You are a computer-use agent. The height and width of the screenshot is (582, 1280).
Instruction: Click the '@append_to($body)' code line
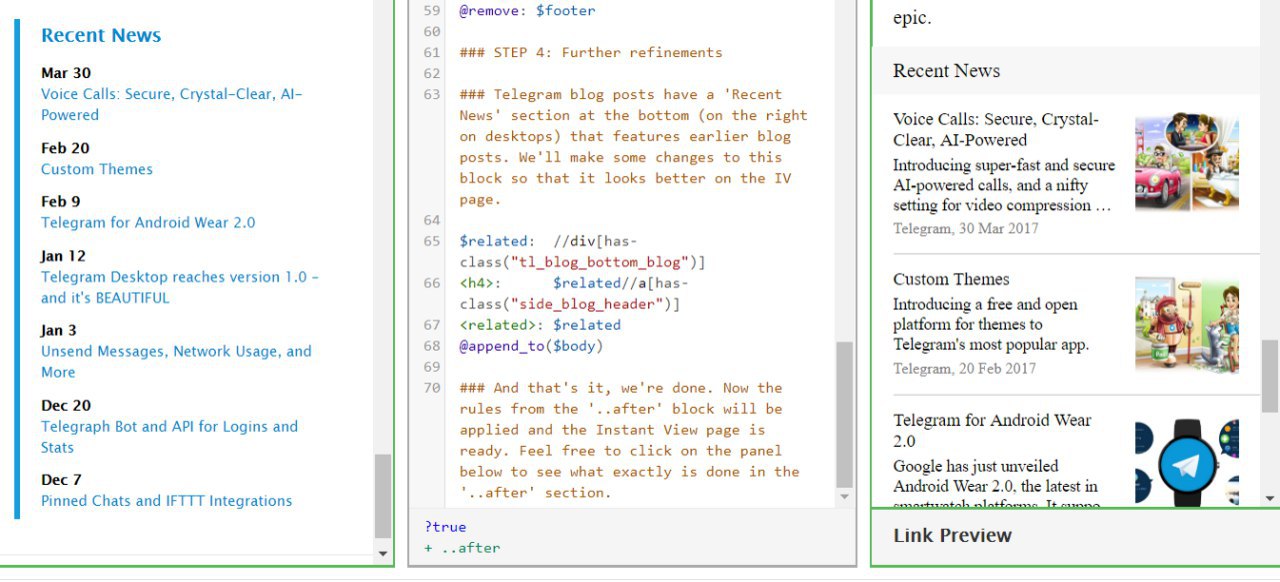pyautogui.click(x=531, y=346)
